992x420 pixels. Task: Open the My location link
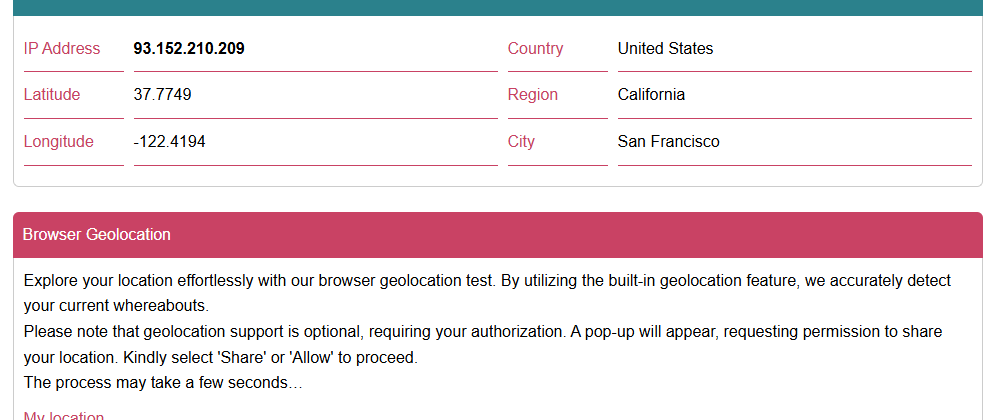(x=64, y=416)
